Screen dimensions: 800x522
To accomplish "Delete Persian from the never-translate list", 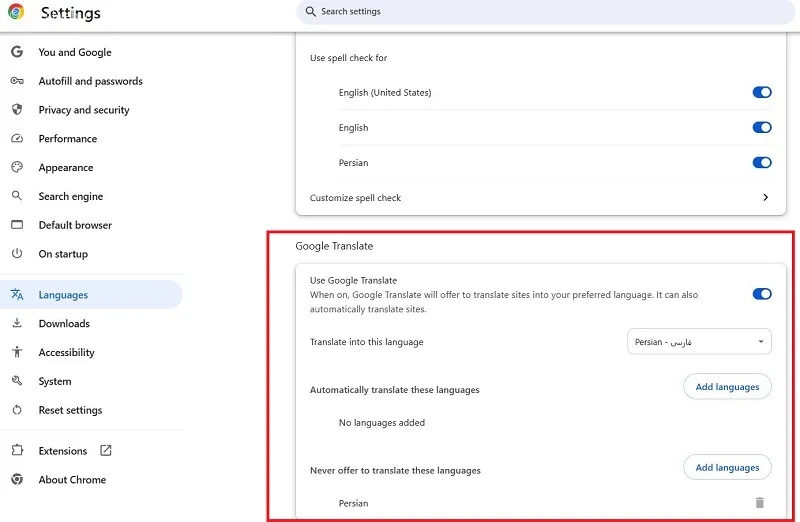I will tap(760, 503).
